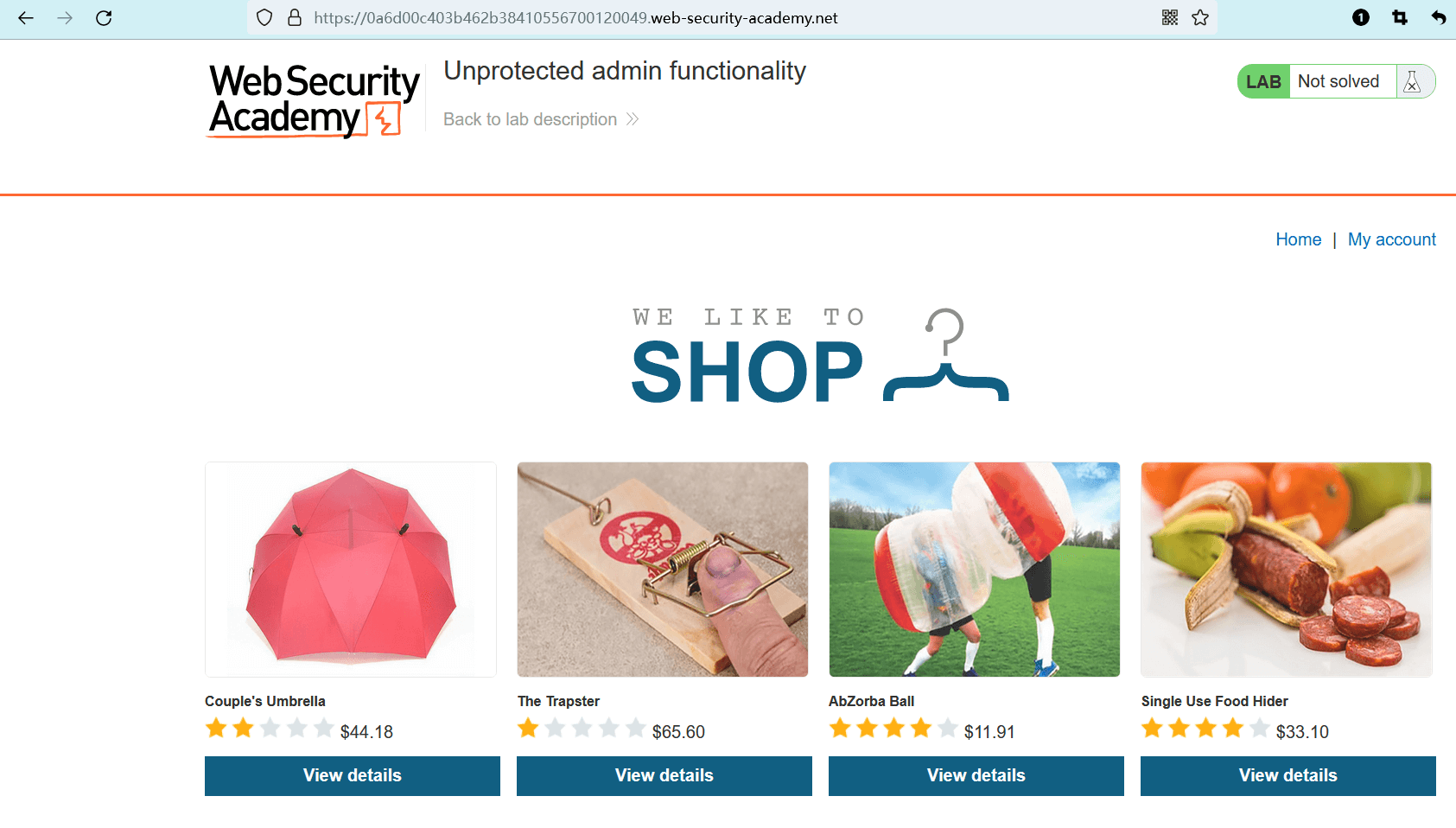Open the QR code icon in address bar
Screen dimensions: 1456x828
(1170, 17)
